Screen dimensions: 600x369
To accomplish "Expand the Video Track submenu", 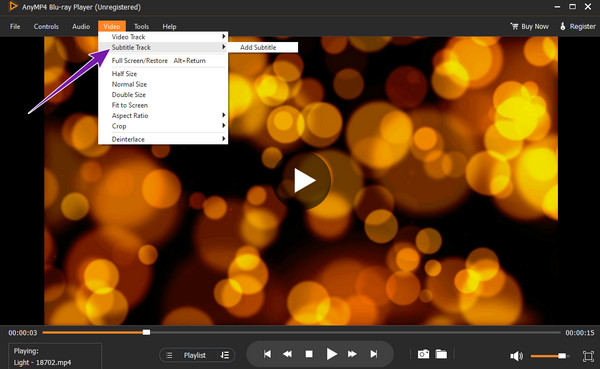I will (x=163, y=37).
